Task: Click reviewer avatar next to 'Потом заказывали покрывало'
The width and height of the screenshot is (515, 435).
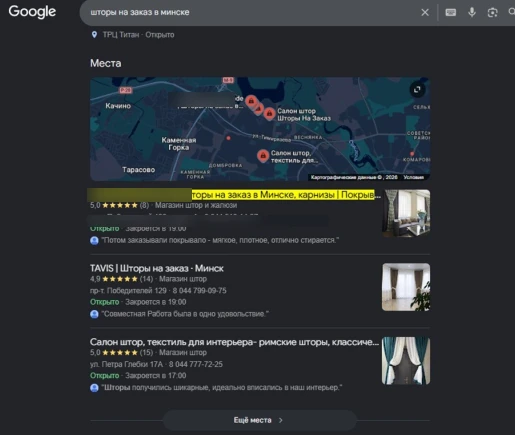Action: coord(94,240)
